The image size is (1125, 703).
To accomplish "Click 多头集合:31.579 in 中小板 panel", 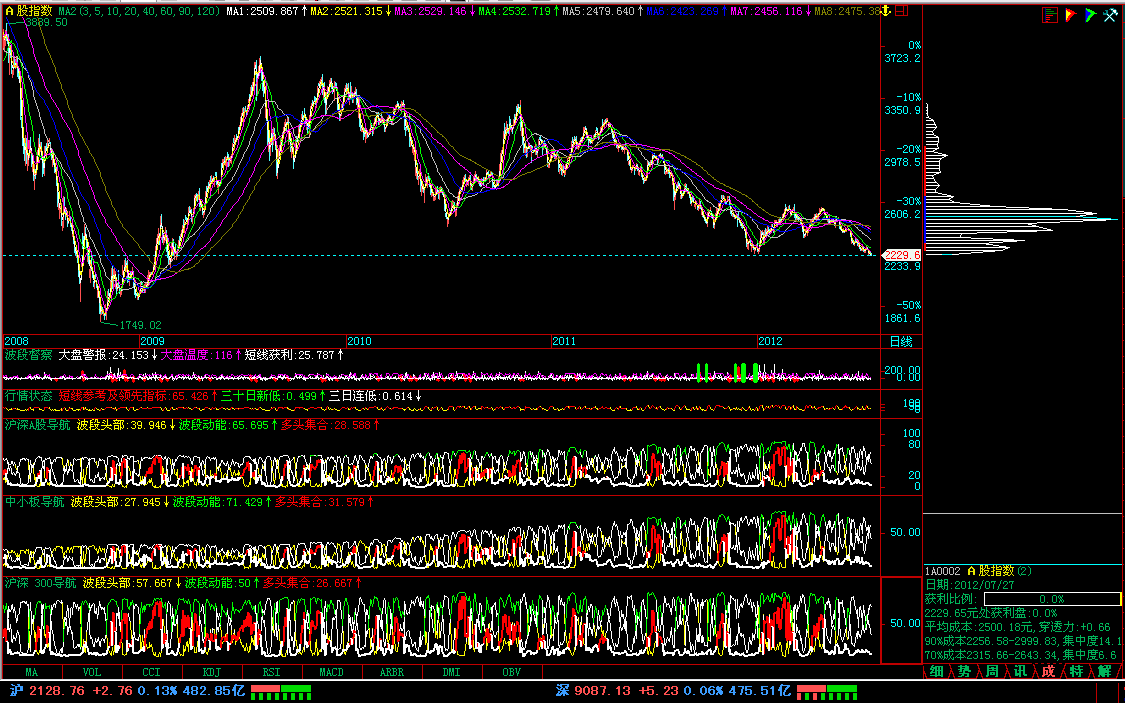I will [x=319, y=501].
